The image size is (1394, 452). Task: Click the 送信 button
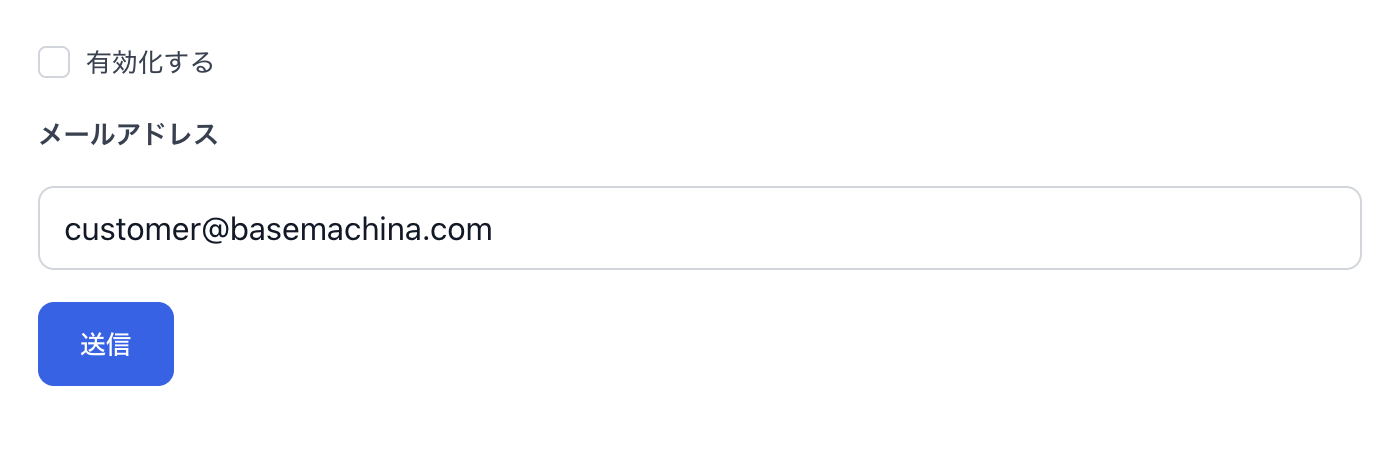pos(106,344)
